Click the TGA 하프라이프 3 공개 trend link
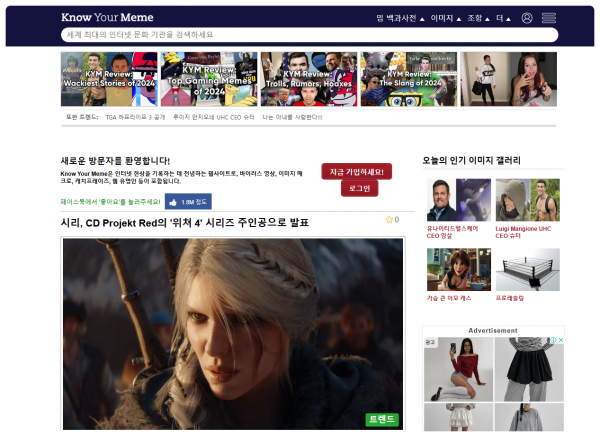The image size is (600, 437). click(x=135, y=117)
